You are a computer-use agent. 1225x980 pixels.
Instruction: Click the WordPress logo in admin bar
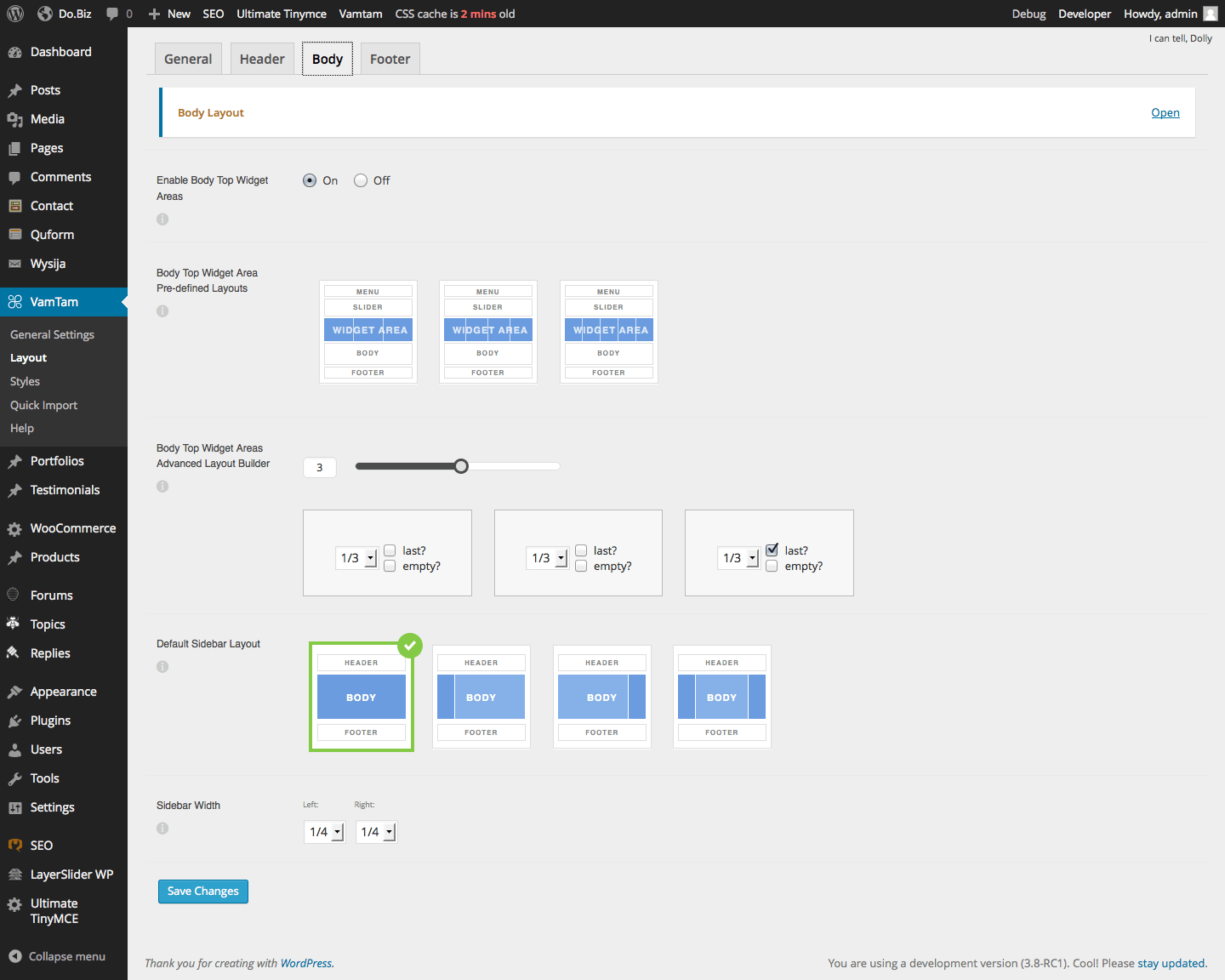click(x=15, y=14)
